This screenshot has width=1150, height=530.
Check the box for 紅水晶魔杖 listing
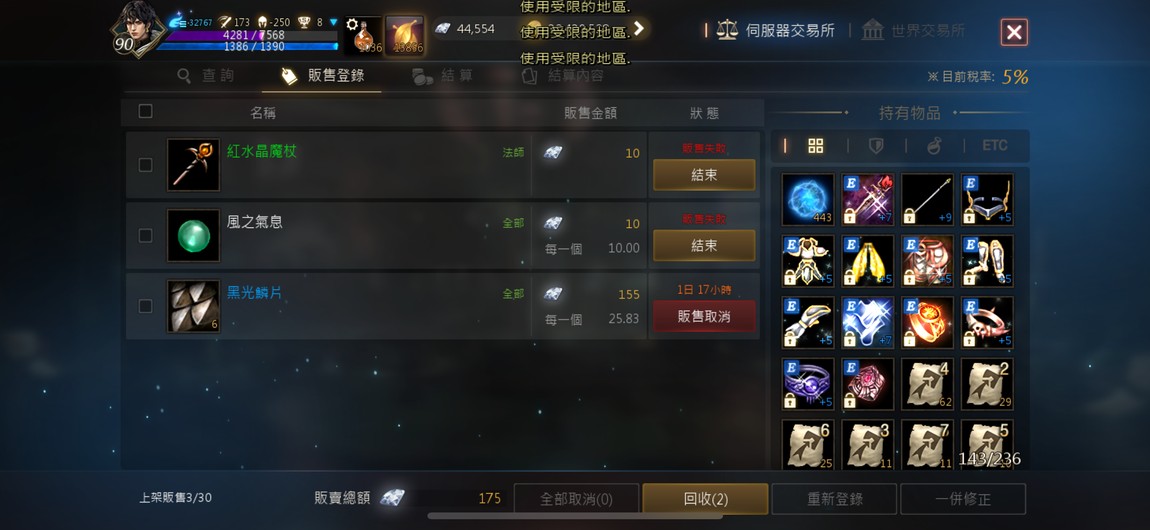click(x=145, y=165)
